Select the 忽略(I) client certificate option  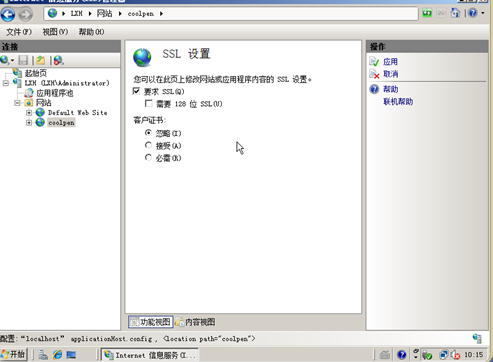pos(148,133)
